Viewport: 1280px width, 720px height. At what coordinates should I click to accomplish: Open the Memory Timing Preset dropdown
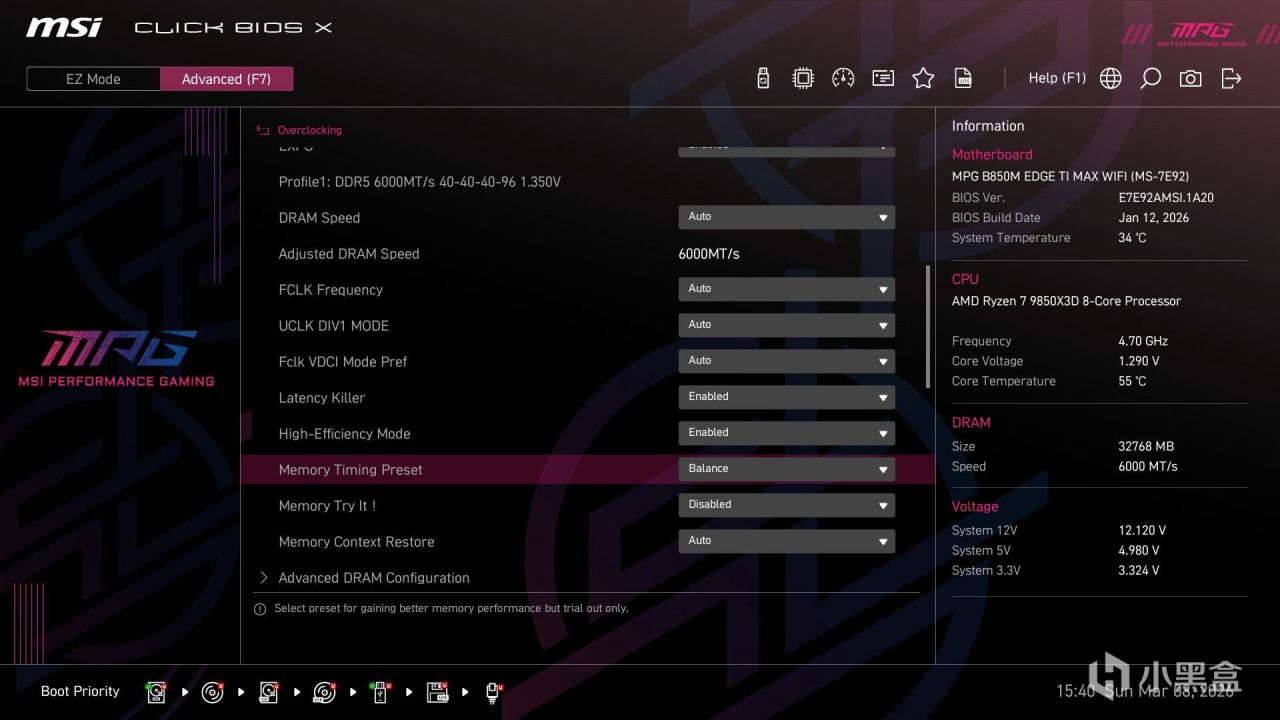click(786, 469)
